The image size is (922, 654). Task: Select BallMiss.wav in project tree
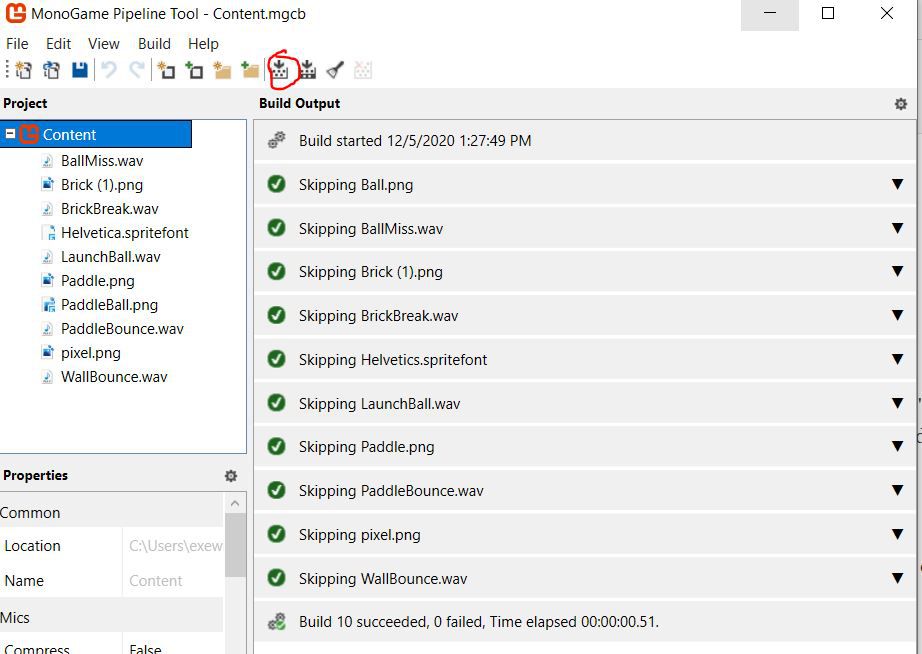coord(102,161)
